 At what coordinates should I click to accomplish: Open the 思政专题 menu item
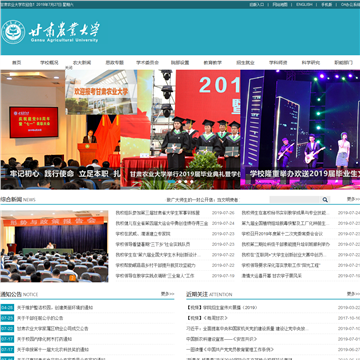pos(115,62)
